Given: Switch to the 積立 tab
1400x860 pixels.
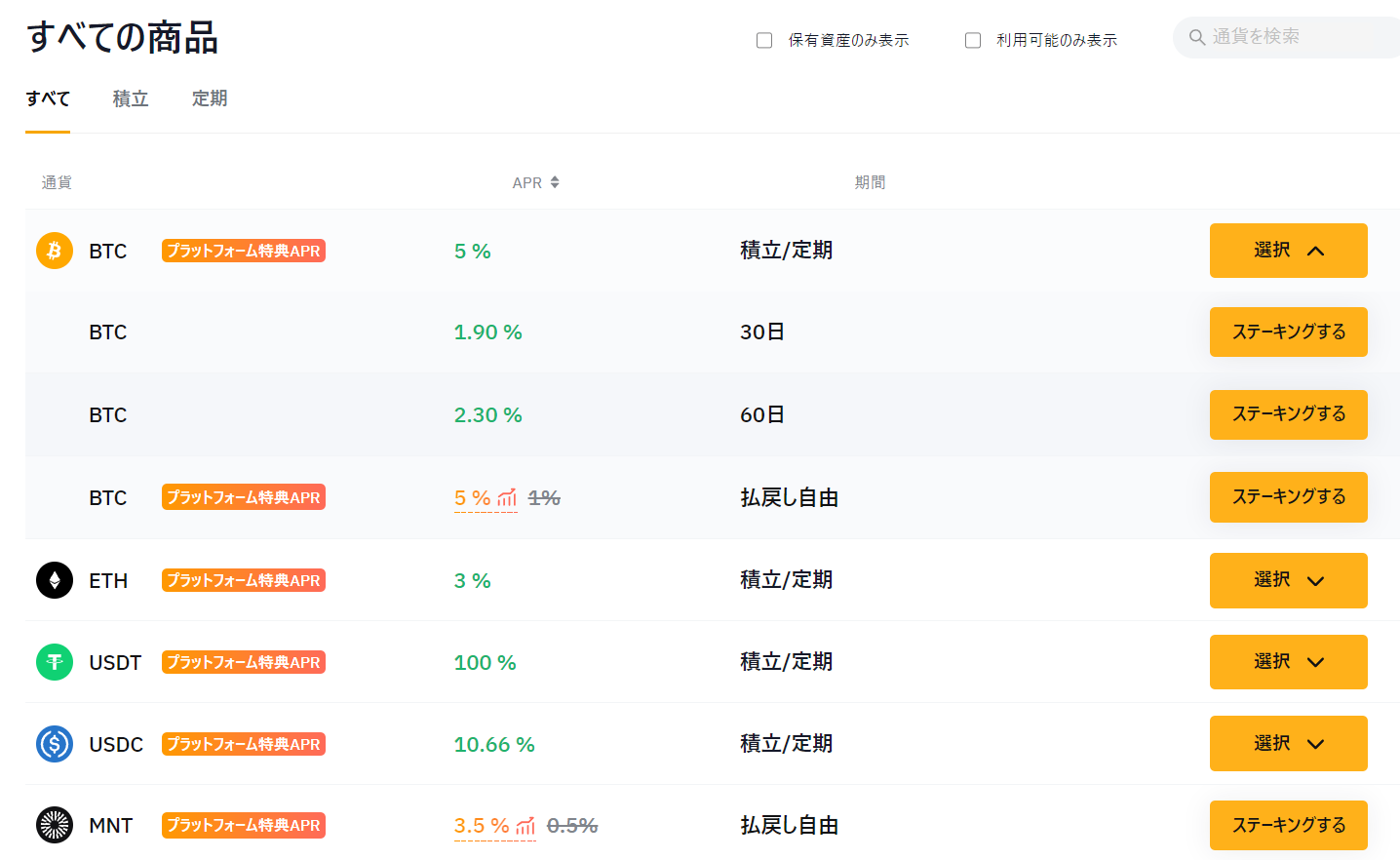Looking at the screenshot, I should (131, 98).
